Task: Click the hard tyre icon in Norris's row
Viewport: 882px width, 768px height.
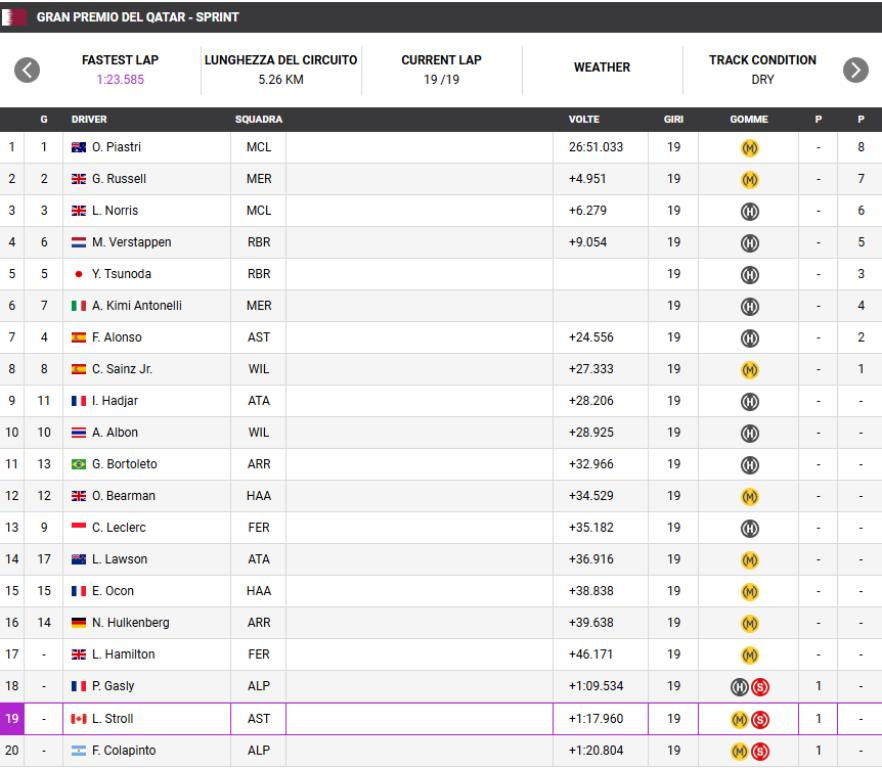Action: coord(749,212)
